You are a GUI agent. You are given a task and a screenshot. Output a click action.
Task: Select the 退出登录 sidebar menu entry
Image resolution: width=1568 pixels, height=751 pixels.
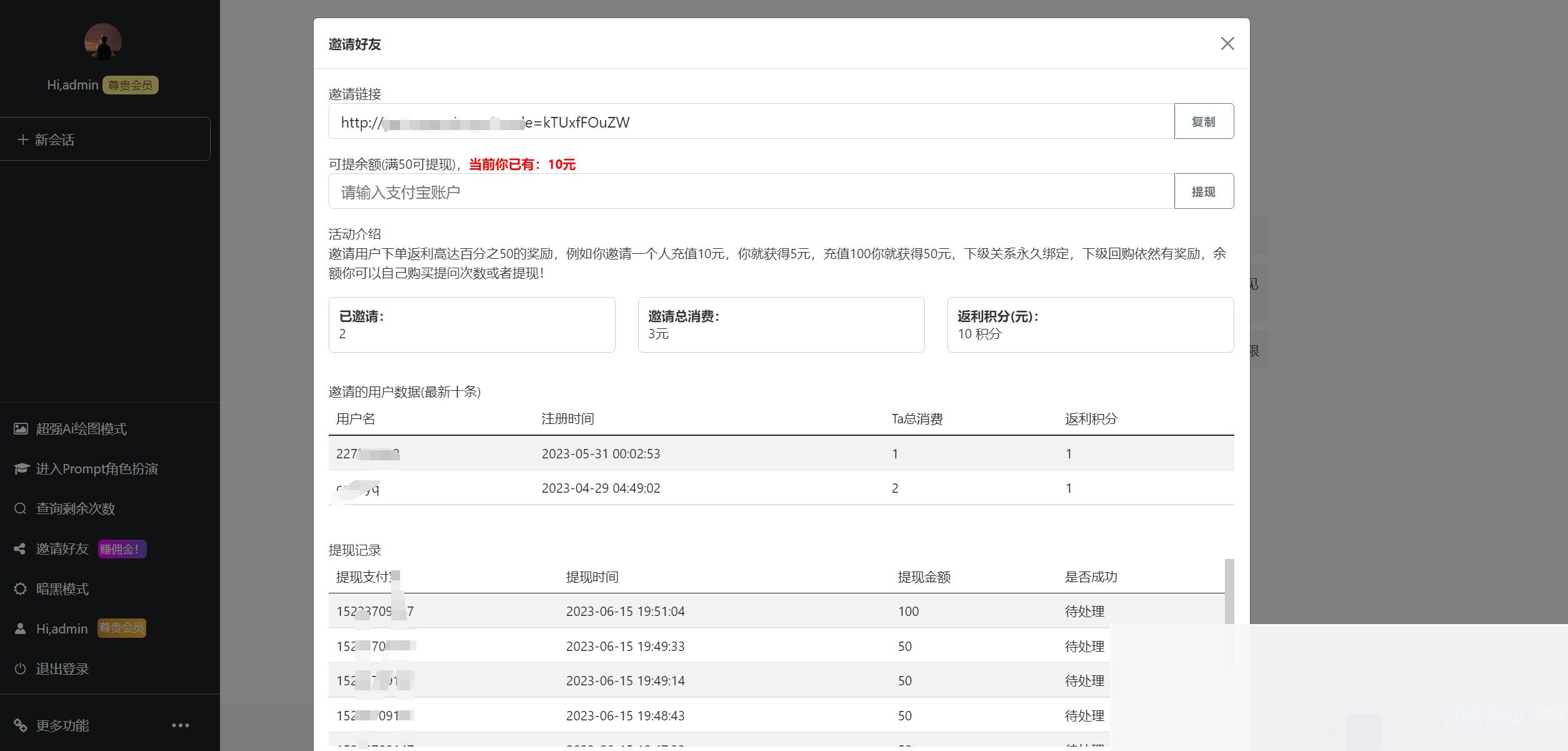point(62,668)
